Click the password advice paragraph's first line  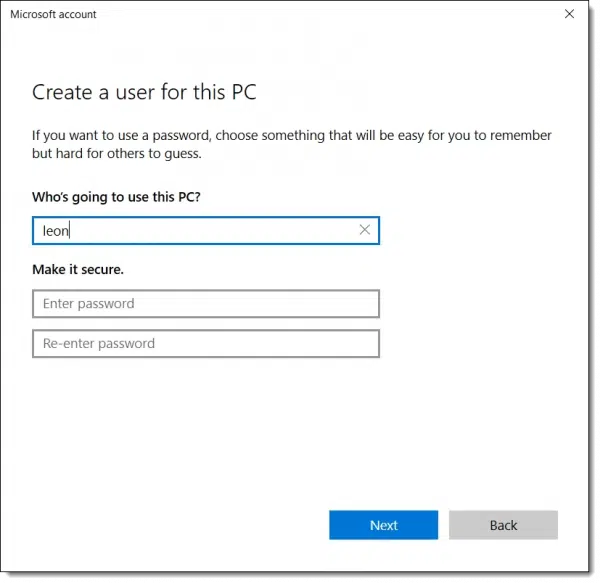[291, 135]
